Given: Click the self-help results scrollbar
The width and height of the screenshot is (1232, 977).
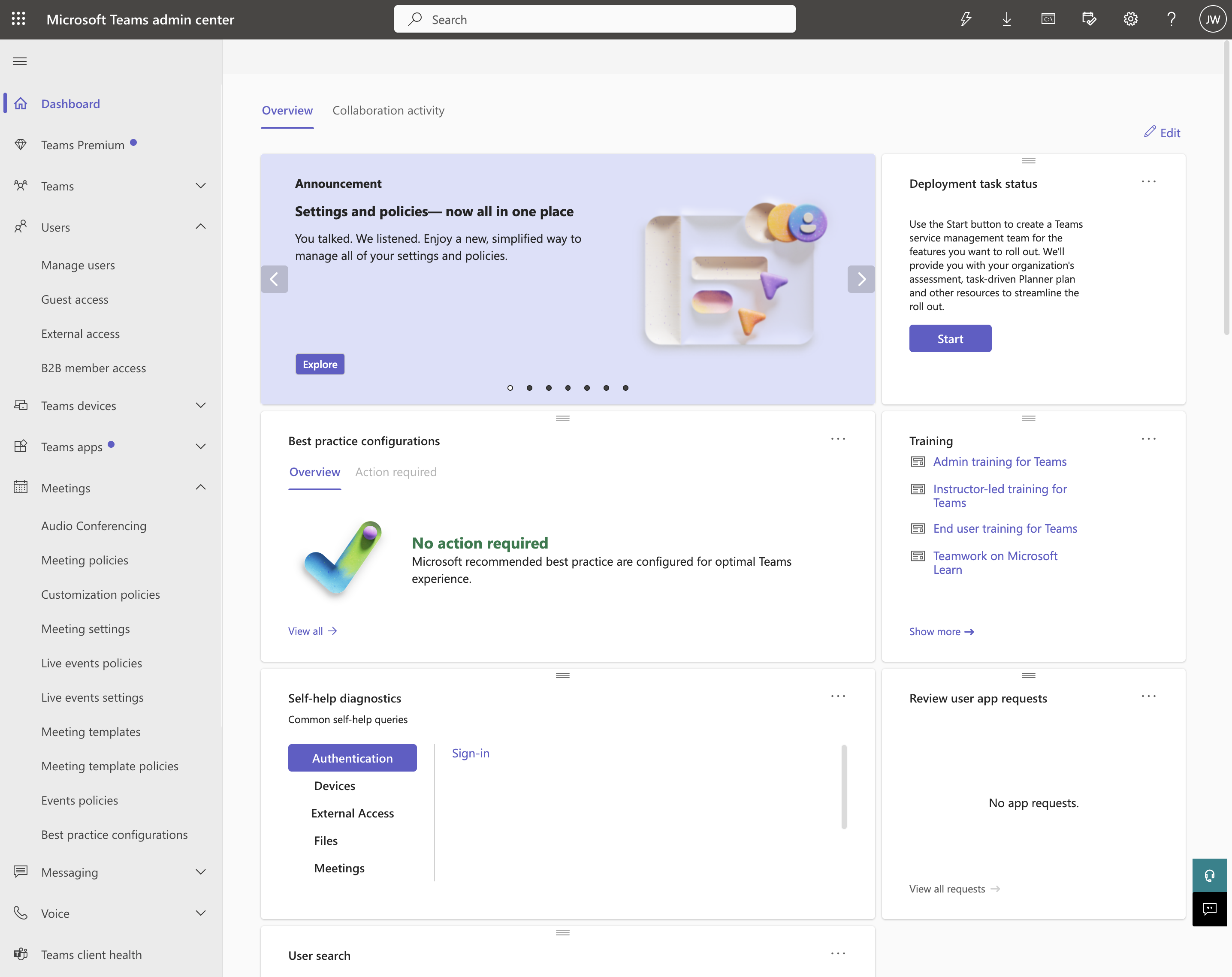Looking at the screenshot, I should pos(843,787).
